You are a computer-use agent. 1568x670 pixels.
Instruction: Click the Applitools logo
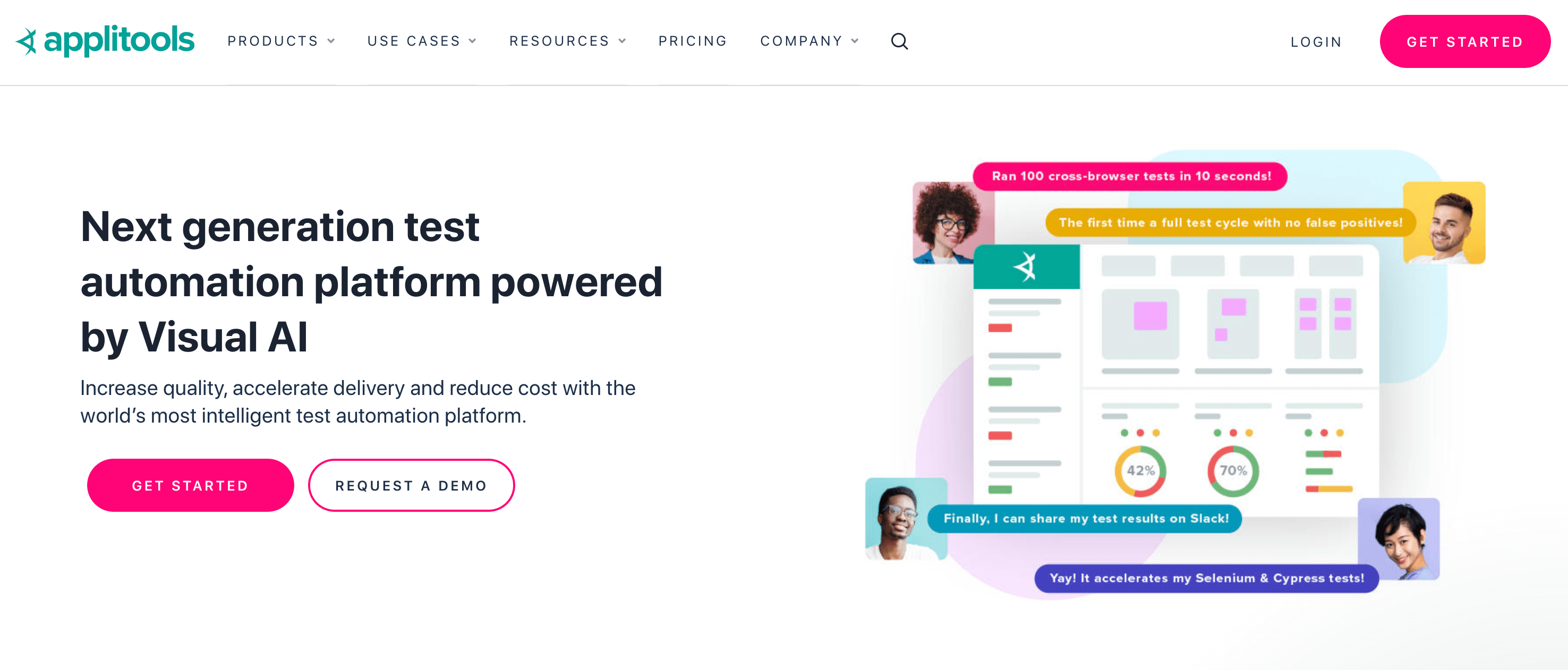tap(105, 41)
